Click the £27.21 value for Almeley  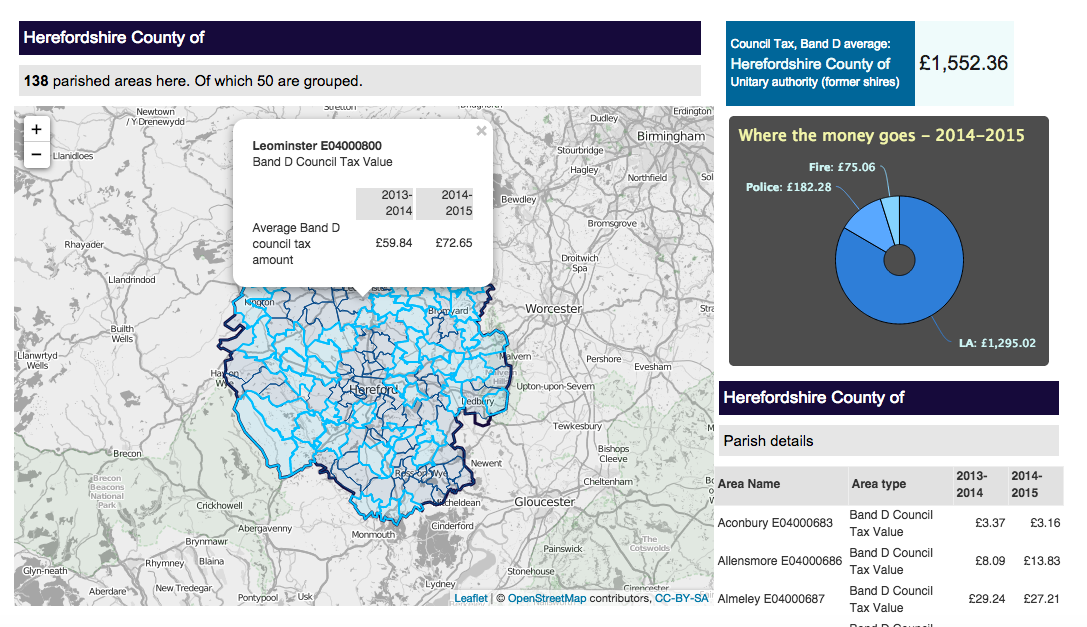(x=1042, y=599)
